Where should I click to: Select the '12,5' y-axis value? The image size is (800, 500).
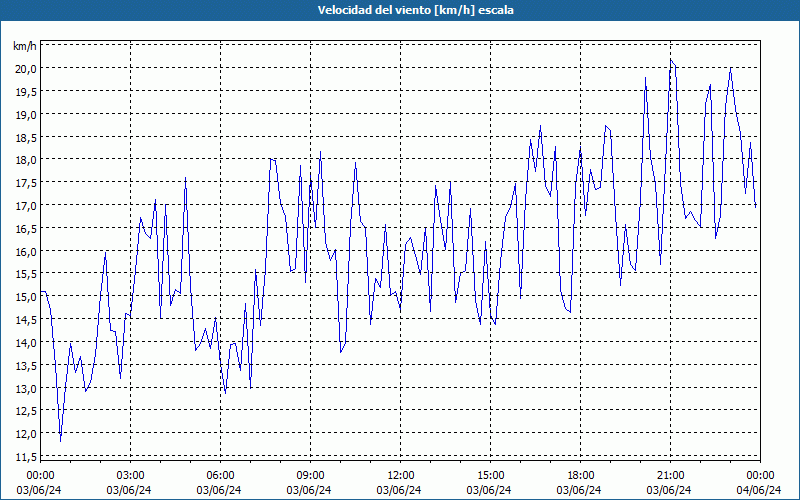(x=26, y=411)
